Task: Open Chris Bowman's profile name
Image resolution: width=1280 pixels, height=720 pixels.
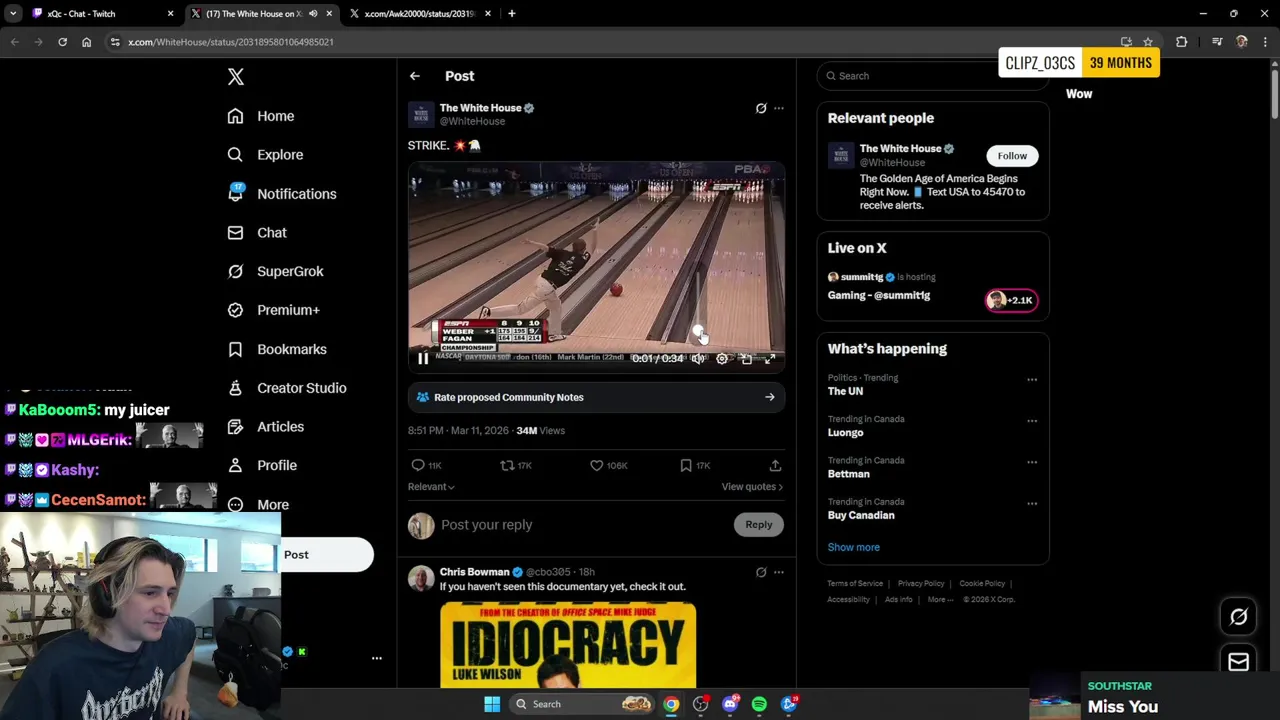Action: pos(474,572)
